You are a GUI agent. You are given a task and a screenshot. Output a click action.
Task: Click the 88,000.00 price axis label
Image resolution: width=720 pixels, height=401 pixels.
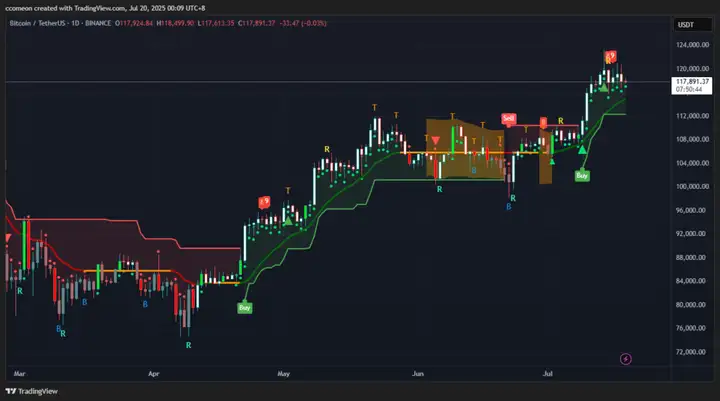coord(691,258)
